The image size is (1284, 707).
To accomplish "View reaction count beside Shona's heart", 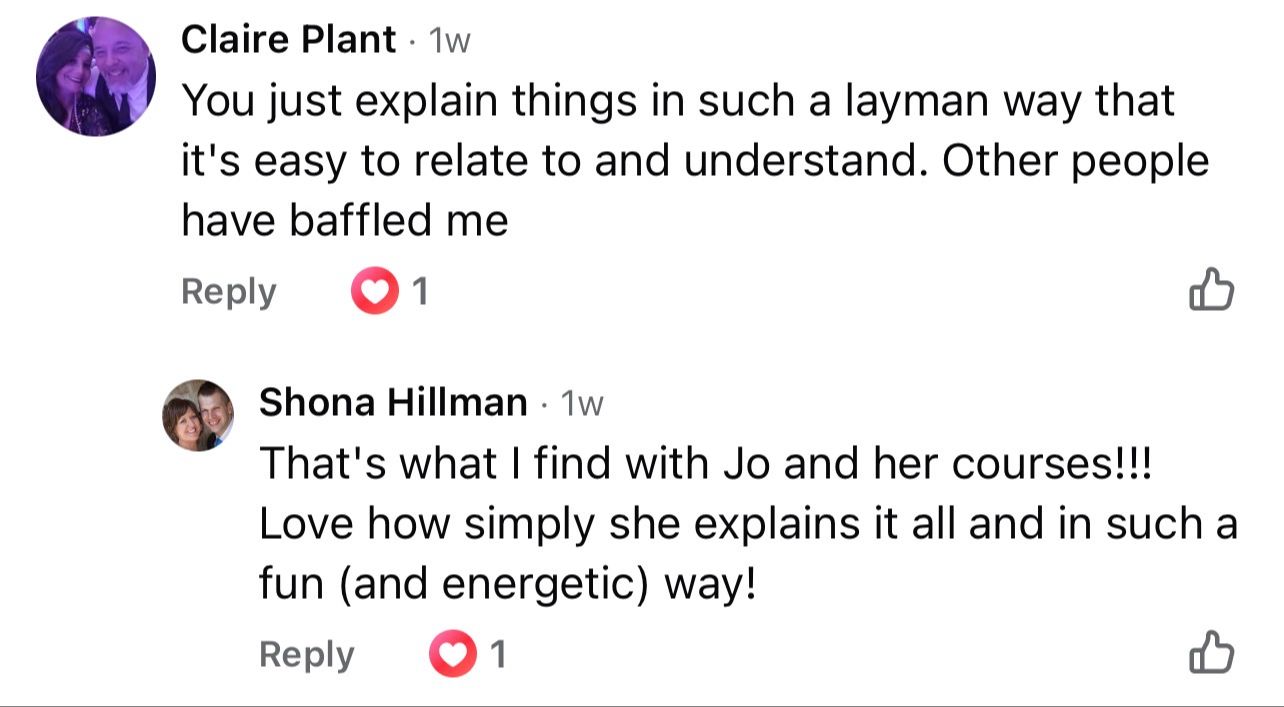I will pos(498,655).
